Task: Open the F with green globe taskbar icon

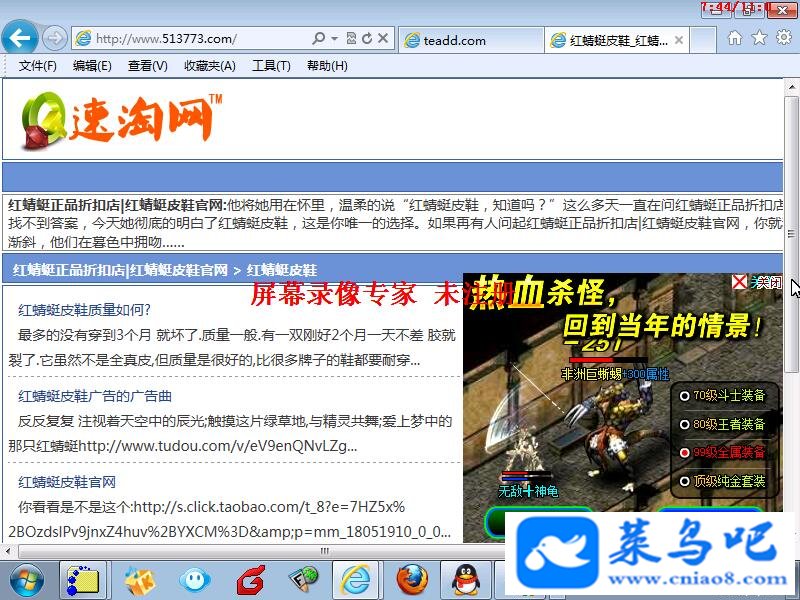Action: pos(304,580)
